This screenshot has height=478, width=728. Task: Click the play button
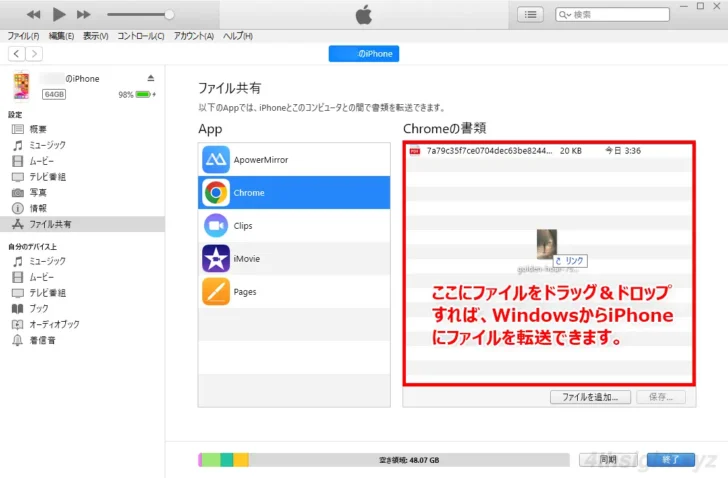click(58, 14)
